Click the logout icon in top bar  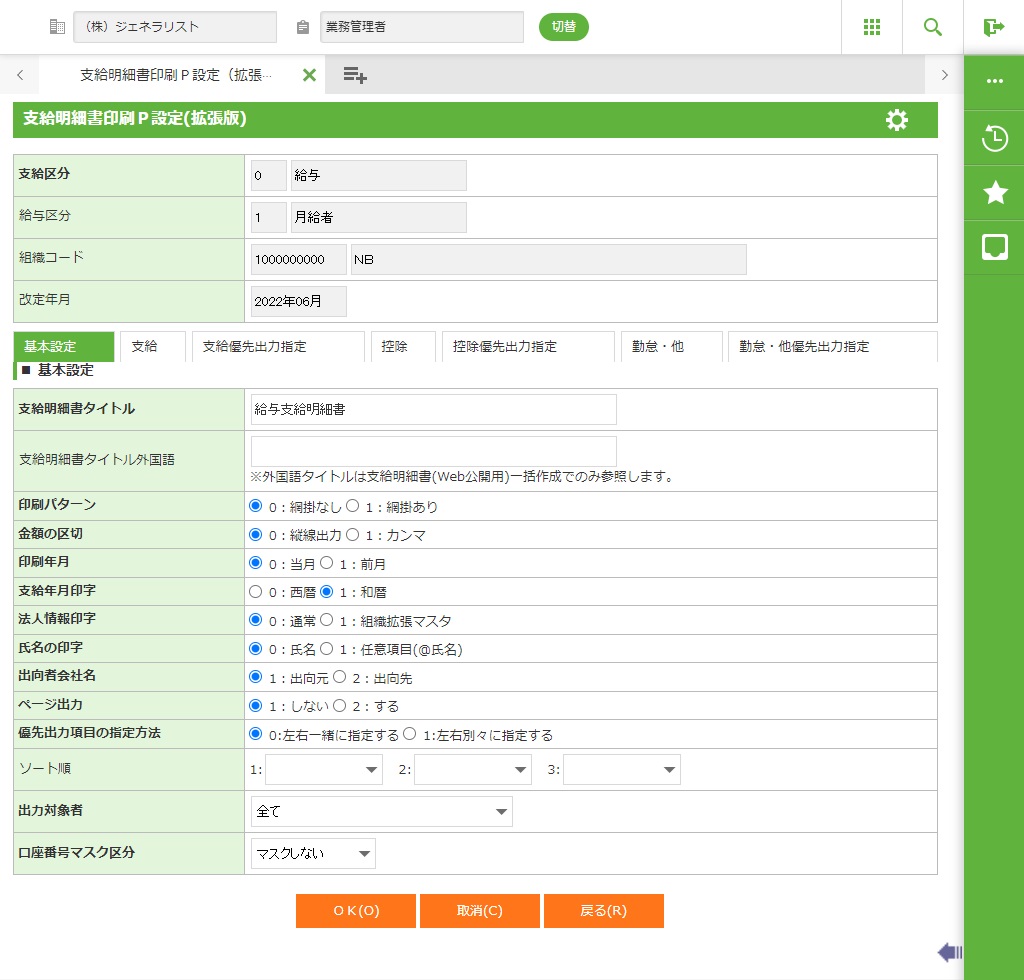click(993, 27)
